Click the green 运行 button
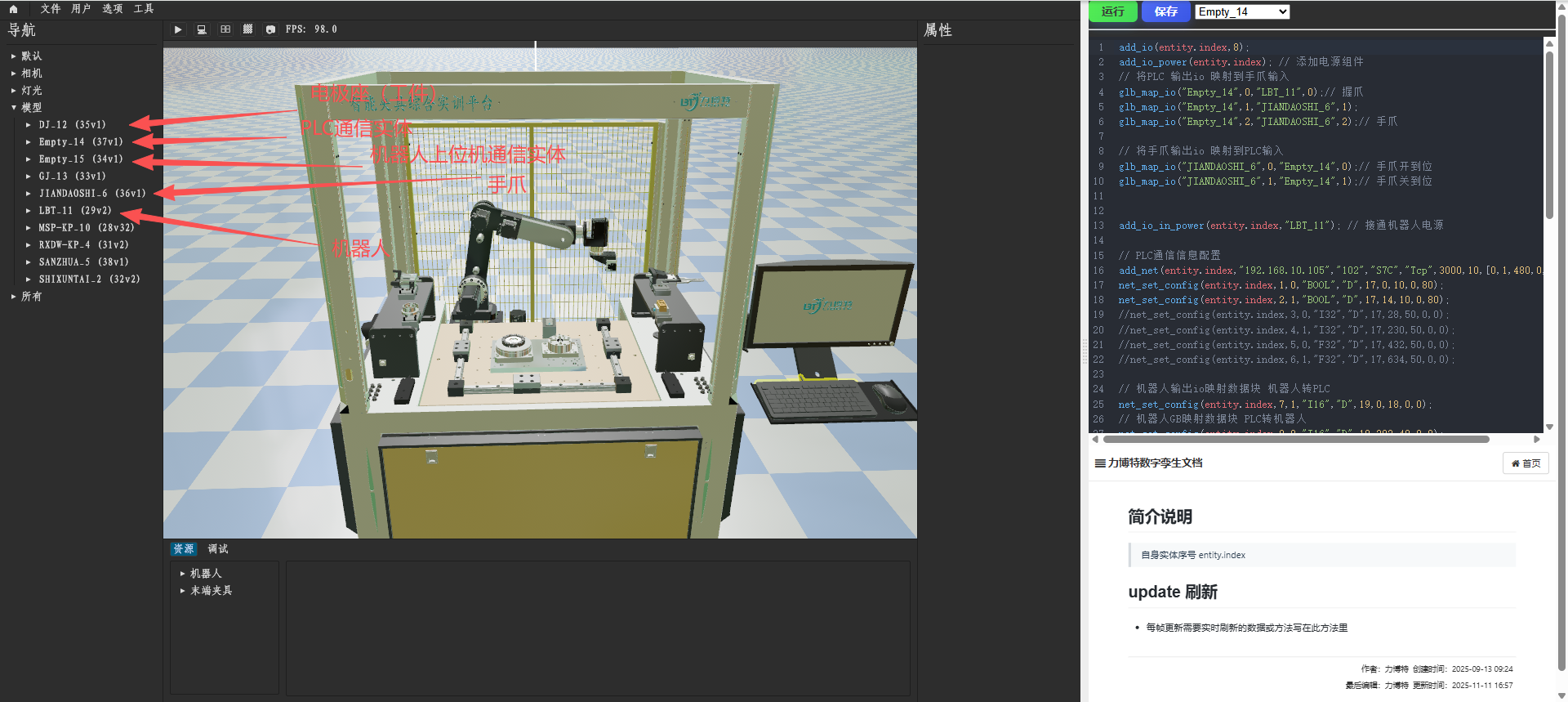 1112,11
